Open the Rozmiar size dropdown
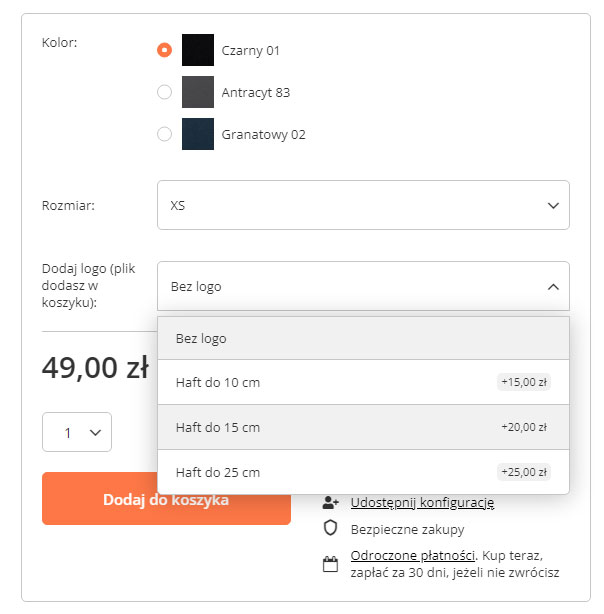The height and width of the screenshot is (614, 604). (363, 205)
